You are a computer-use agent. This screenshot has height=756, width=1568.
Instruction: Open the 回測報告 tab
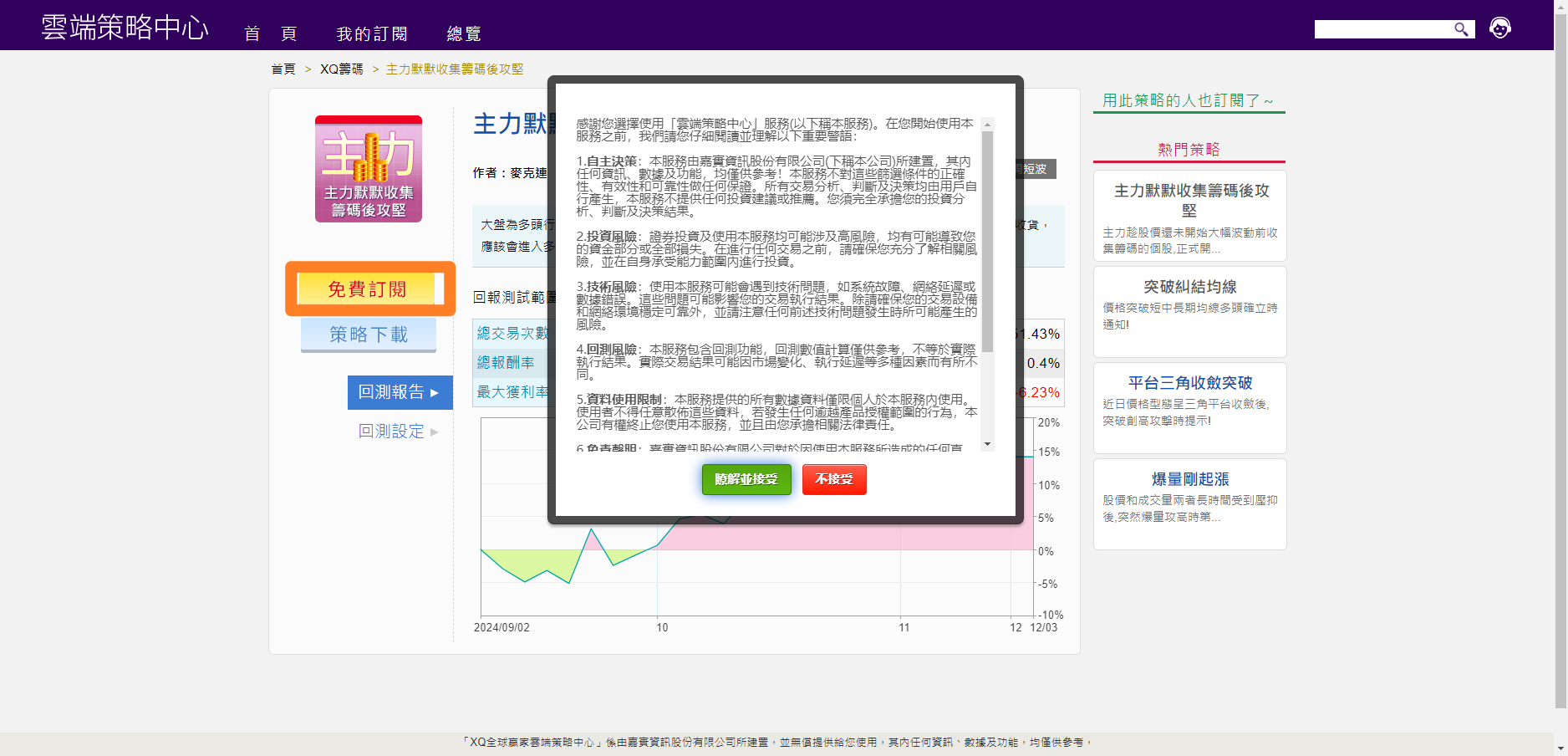click(x=400, y=392)
